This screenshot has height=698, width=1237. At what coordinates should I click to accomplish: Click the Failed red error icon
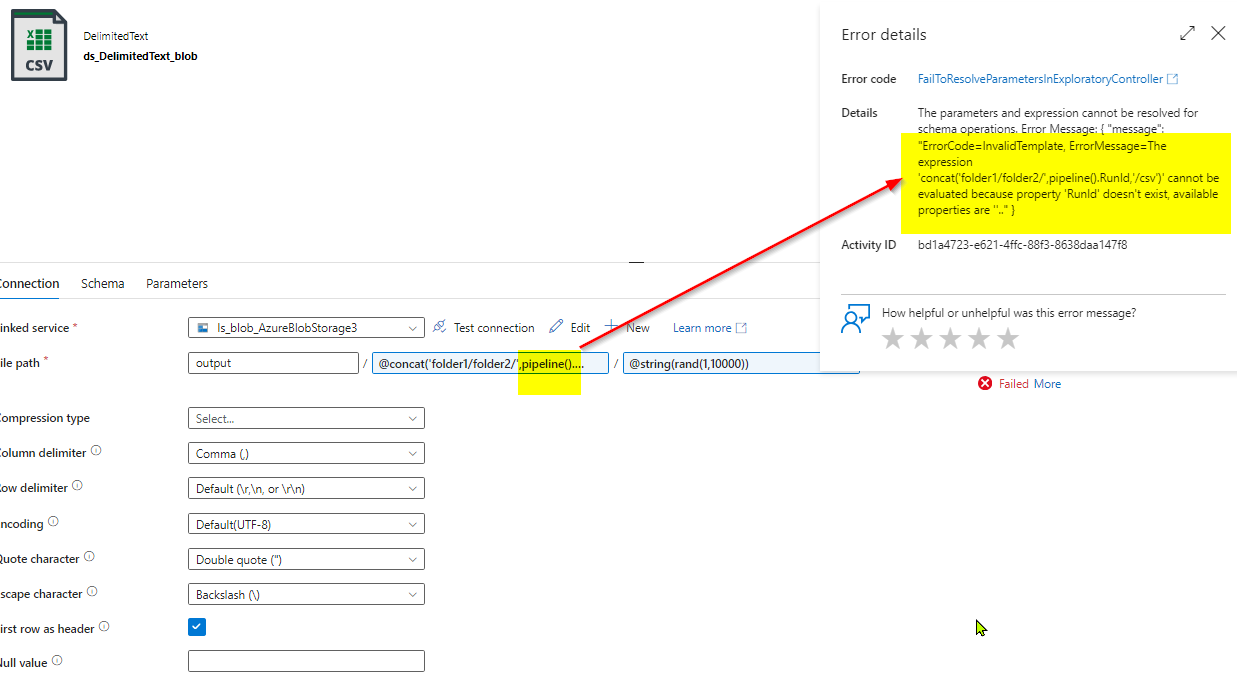[985, 384]
